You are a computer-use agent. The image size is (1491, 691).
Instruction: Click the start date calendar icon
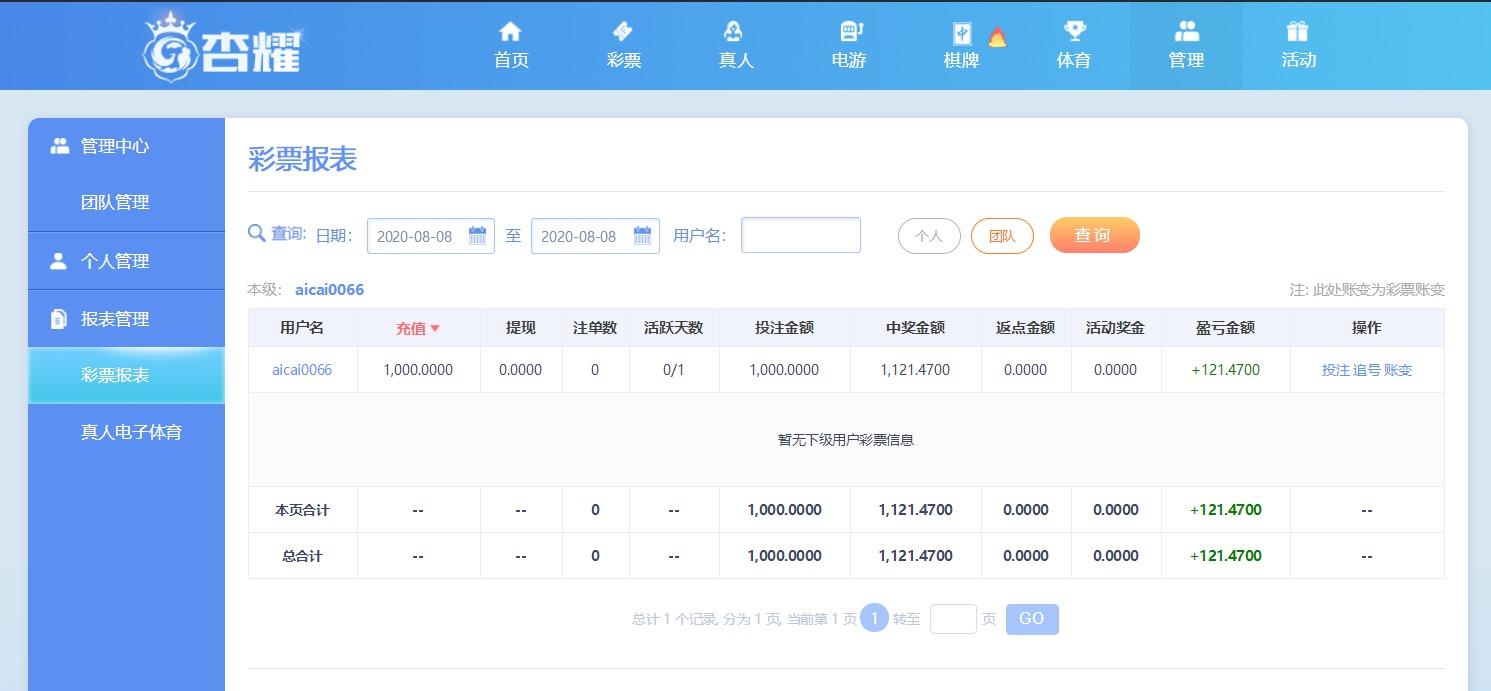(x=477, y=236)
